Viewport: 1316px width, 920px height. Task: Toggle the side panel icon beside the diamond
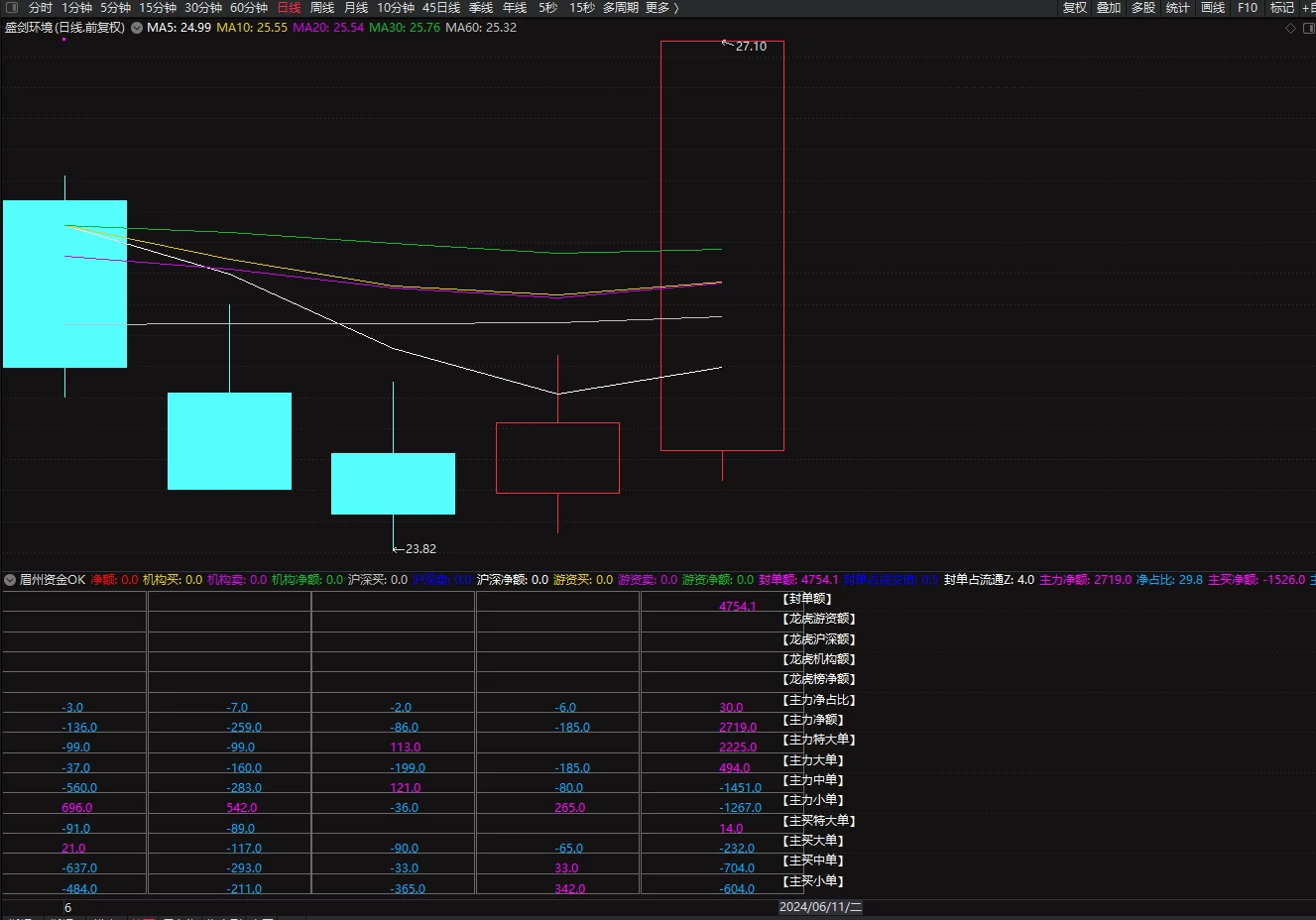tap(1307, 28)
